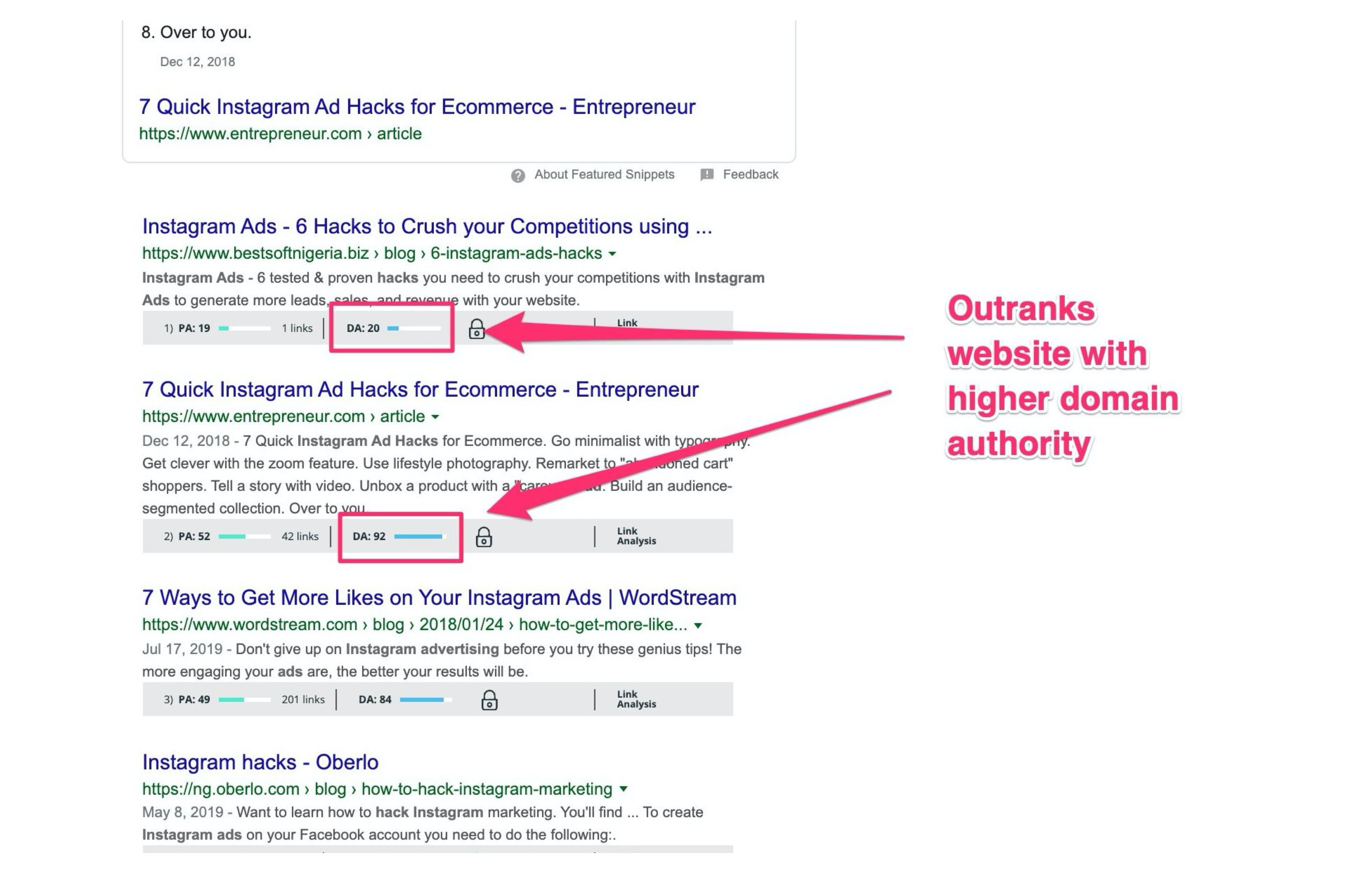Click the PA: 49 bar for WordStream
This screenshot has width=1372, height=874.
click(x=244, y=699)
